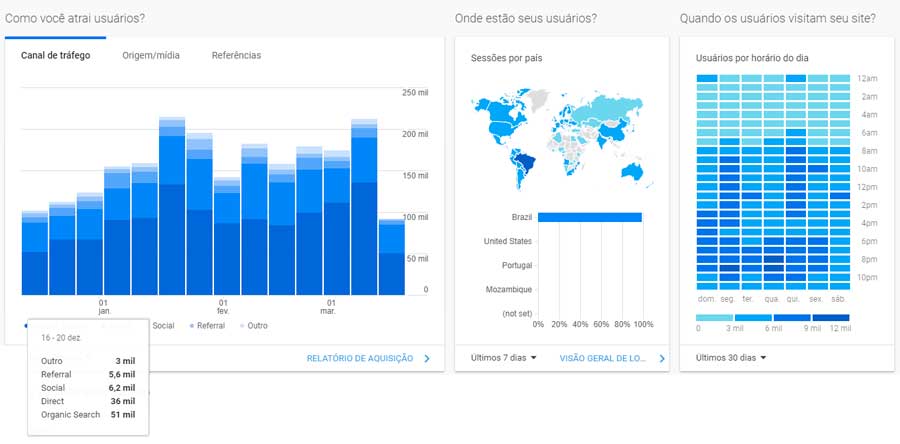Switch to the Canal de tráfego tab
900x444 pixels.
55,56
